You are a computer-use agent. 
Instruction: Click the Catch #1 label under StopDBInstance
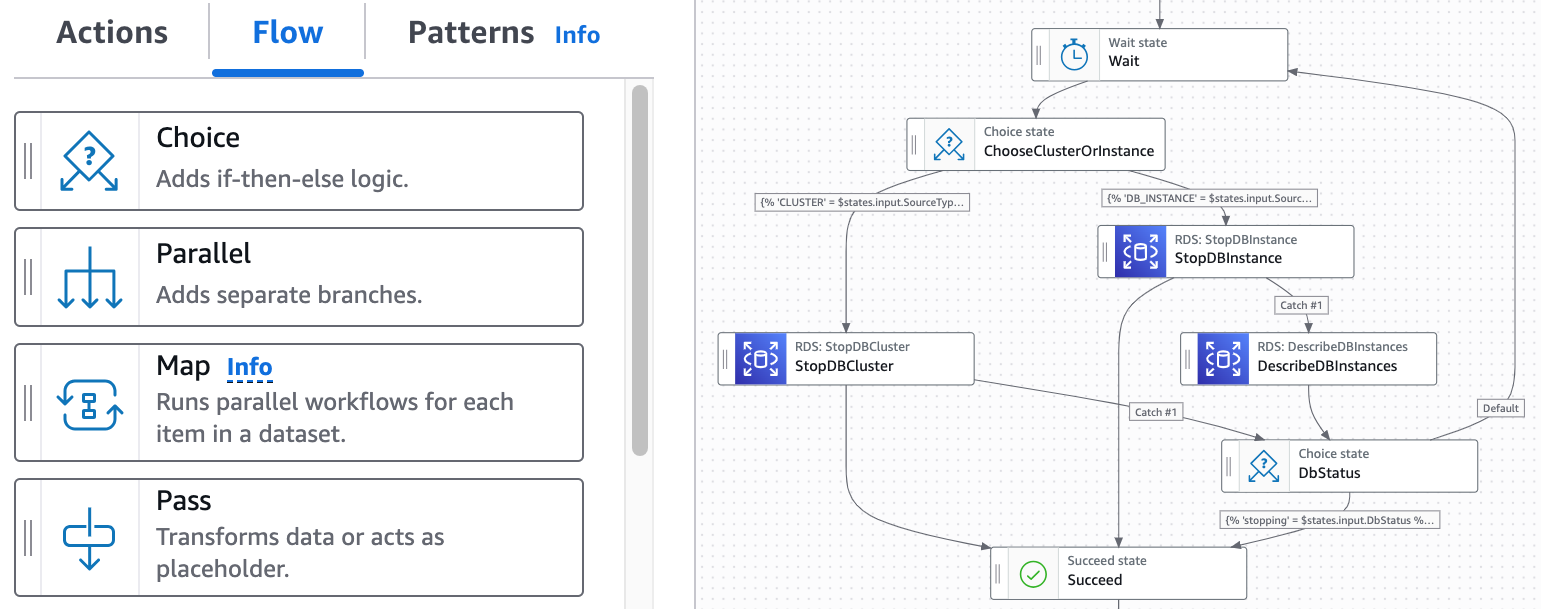coord(1302,305)
